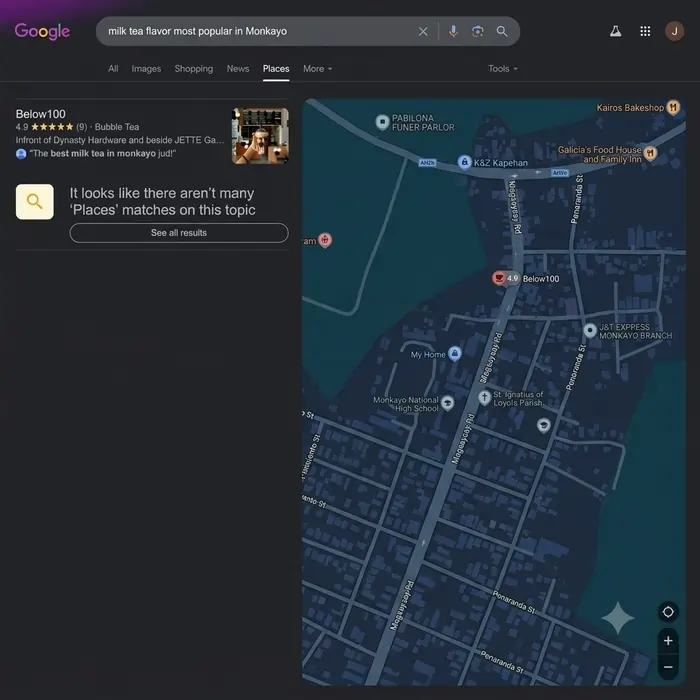Open Search Labs flask icon
The height and width of the screenshot is (700, 700).
[x=616, y=31]
